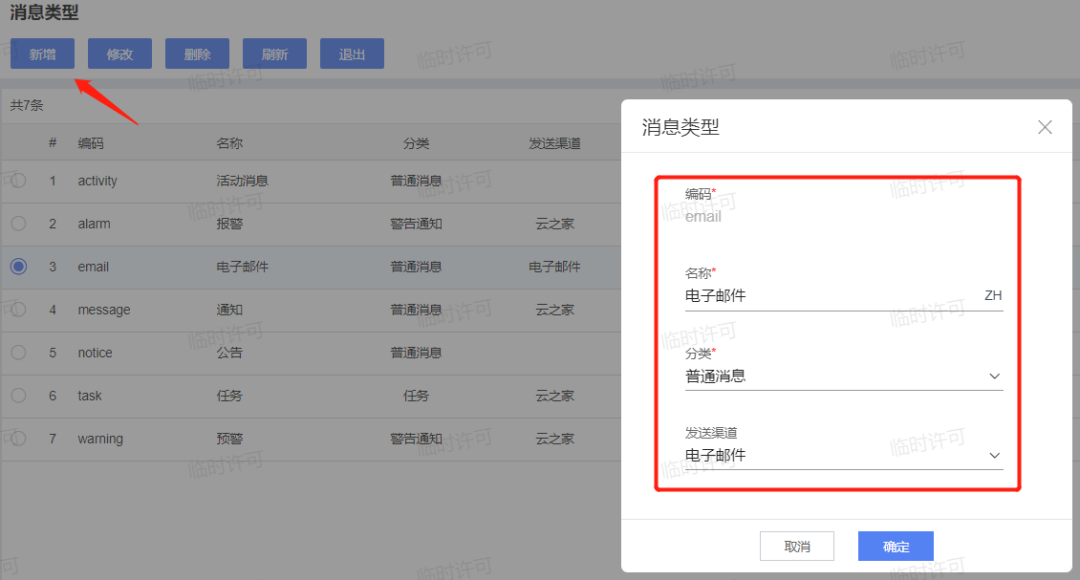Click the 活动消息 name cell

click(242, 180)
